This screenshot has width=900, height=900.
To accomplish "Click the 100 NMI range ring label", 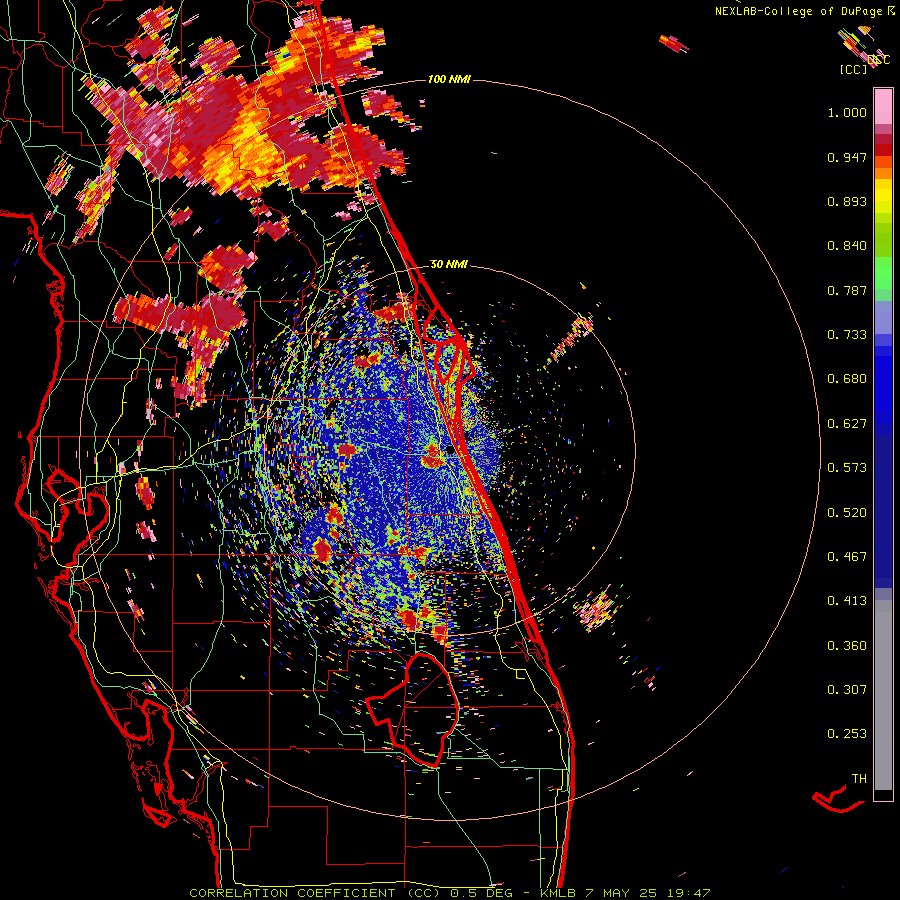I will point(449,79).
